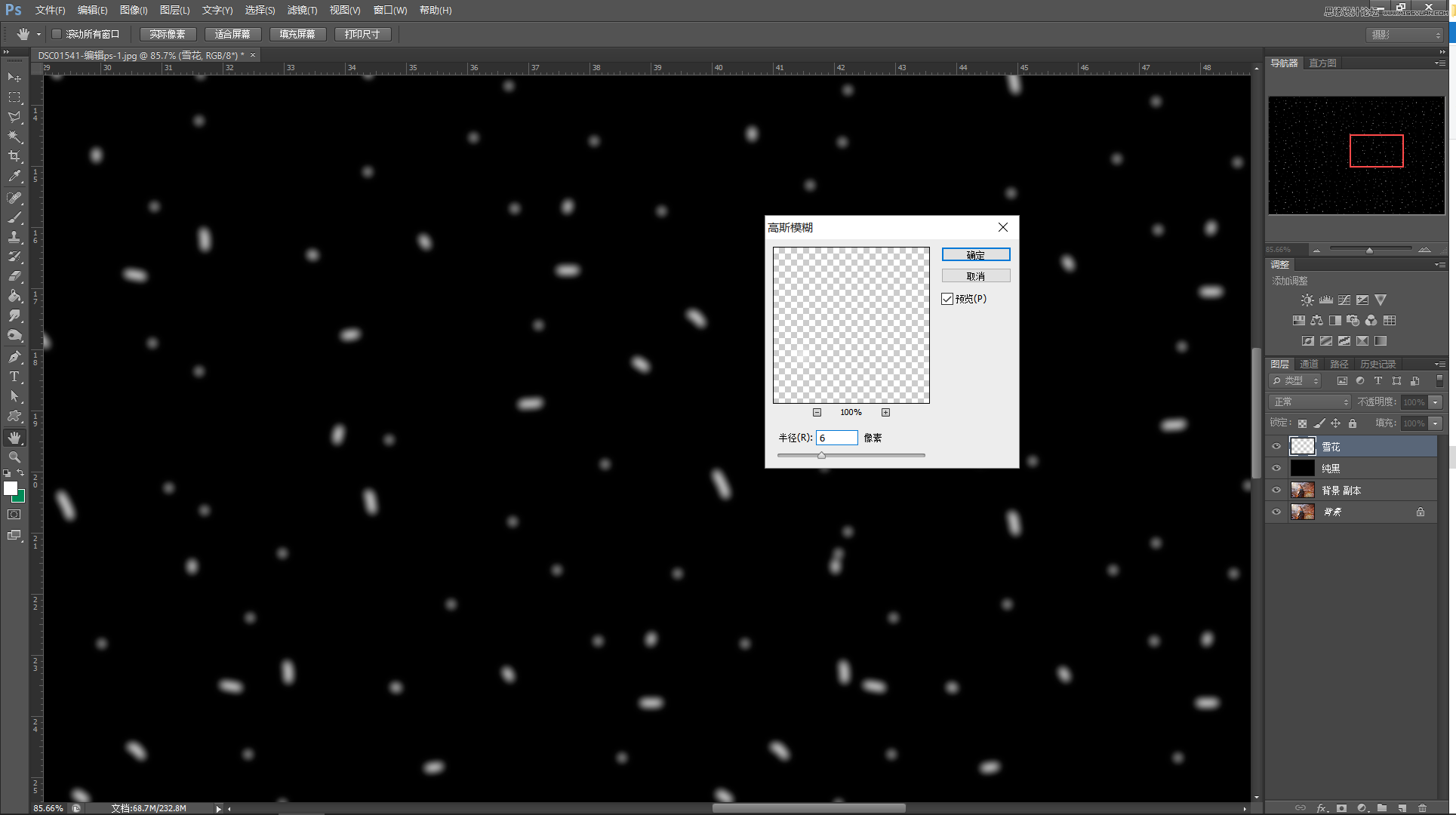
Task: Select the Brush tool
Action: click(x=14, y=217)
